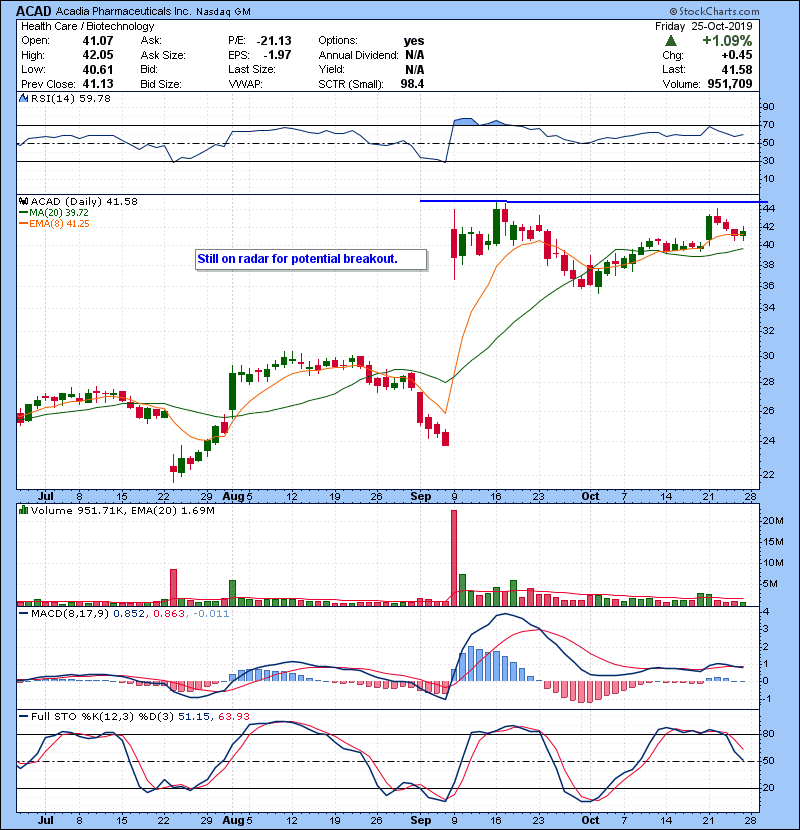Select the Open price value 41.07
The width and height of the screenshot is (800, 830).
tap(98, 41)
